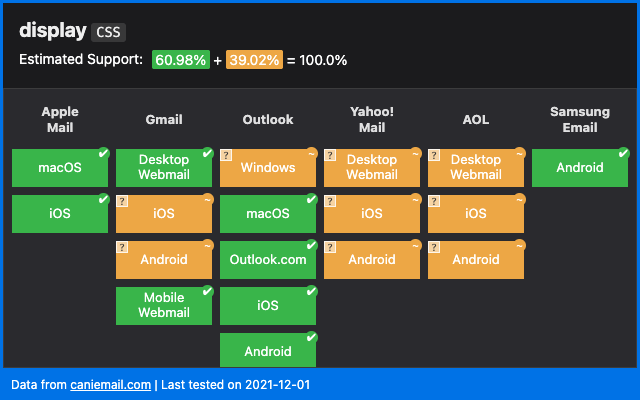Click the orange 39.02% partial support badge
The width and height of the screenshot is (640, 400).
click(x=254, y=60)
